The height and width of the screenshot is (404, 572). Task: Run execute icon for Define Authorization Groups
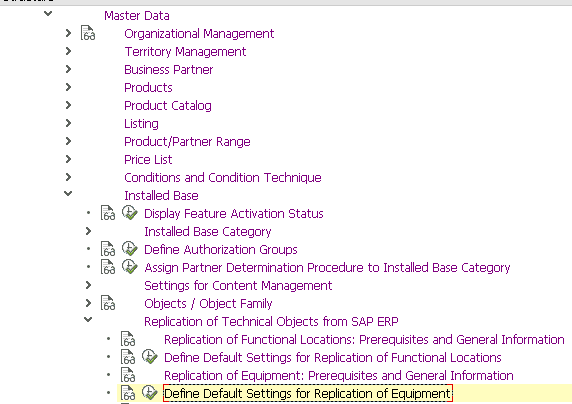(x=130, y=249)
